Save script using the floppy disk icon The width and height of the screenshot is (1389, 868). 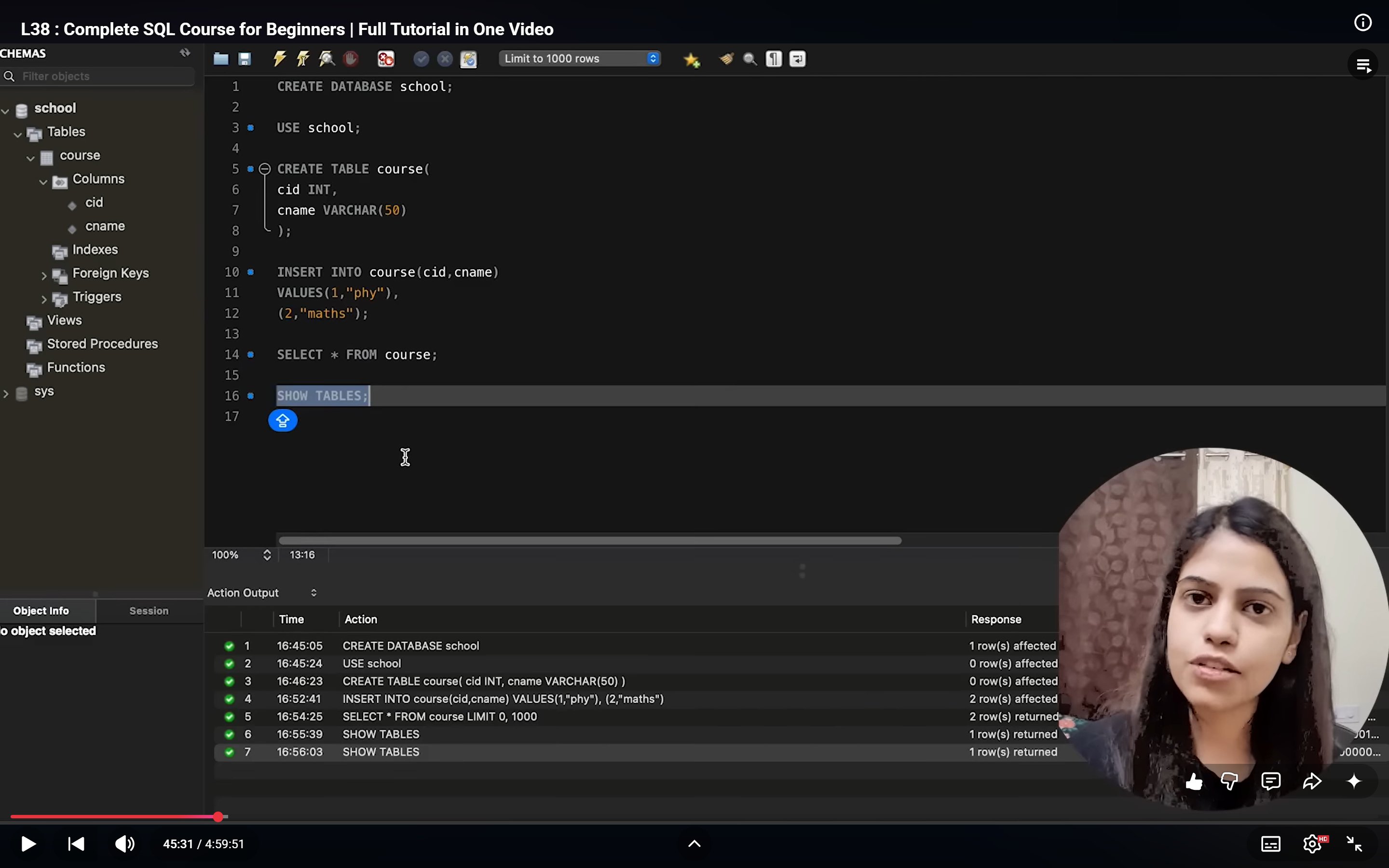[245, 58]
